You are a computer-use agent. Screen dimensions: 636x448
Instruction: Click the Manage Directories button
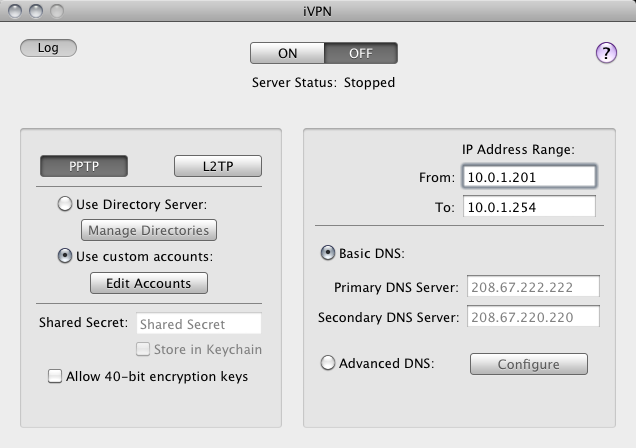click(x=150, y=231)
